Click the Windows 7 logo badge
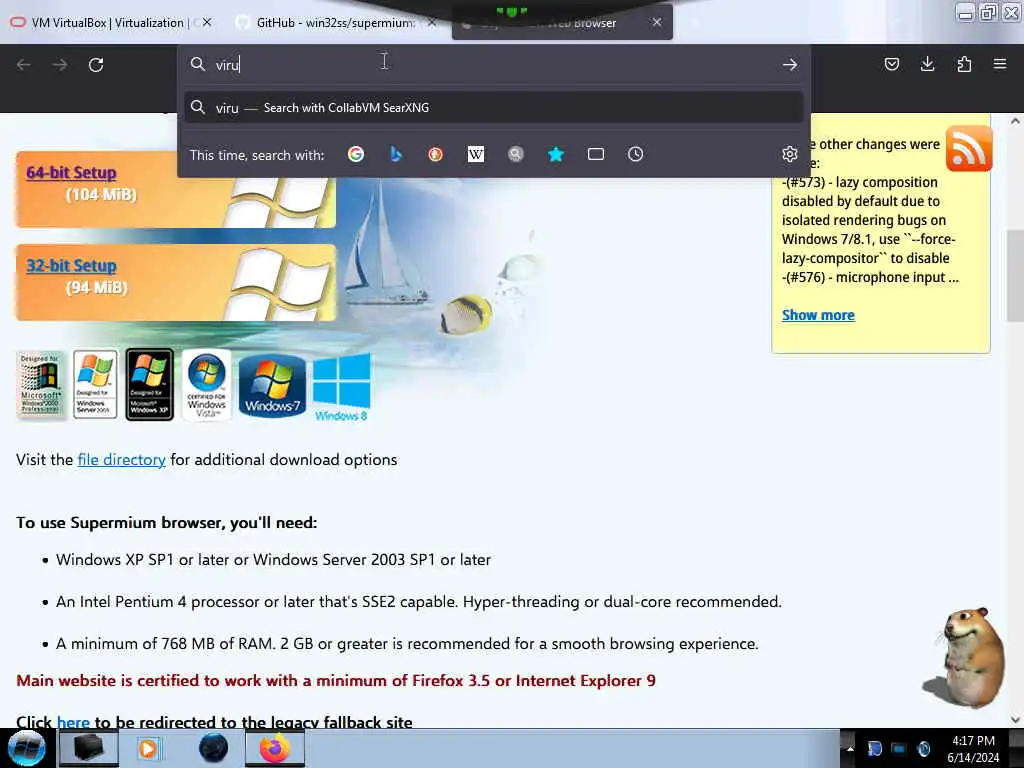Viewport: 1024px width, 768px height. [x=272, y=386]
